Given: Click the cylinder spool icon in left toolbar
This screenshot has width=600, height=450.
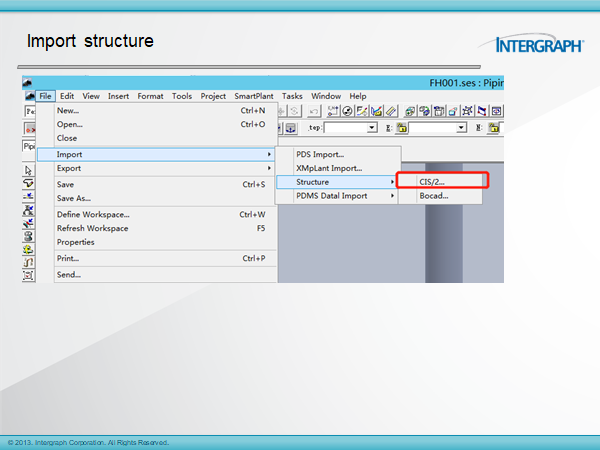Looking at the screenshot, I should 28,236.
